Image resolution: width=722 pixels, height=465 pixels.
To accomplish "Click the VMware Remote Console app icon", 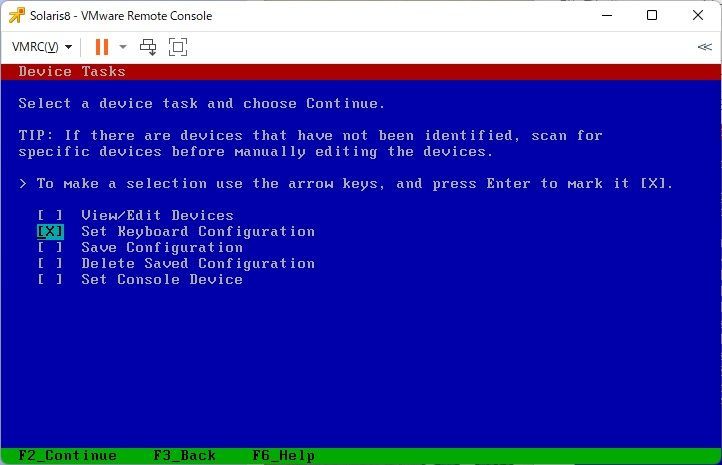I will (x=17, y=15).
